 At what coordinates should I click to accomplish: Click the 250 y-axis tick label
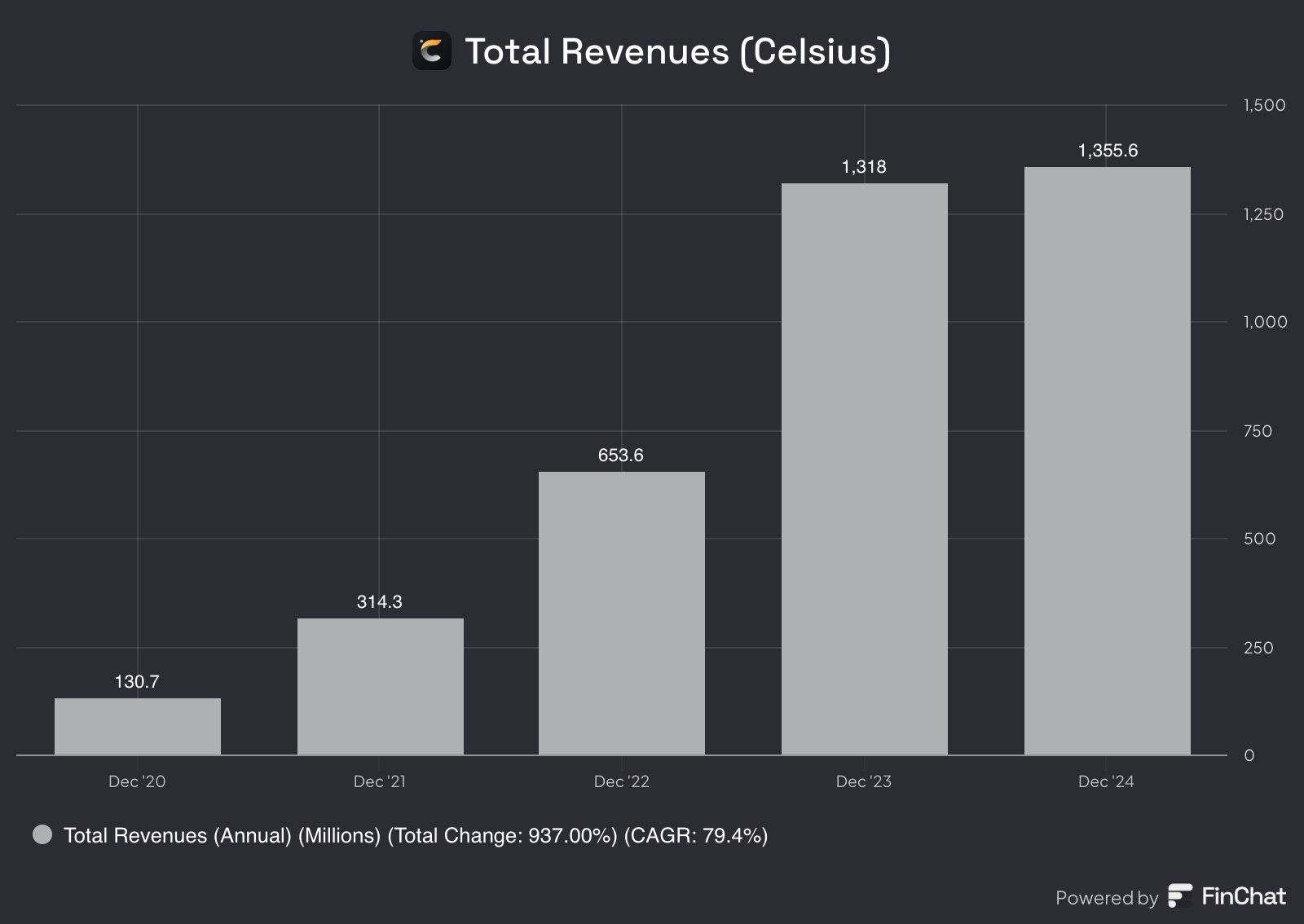pos(1258,648)
